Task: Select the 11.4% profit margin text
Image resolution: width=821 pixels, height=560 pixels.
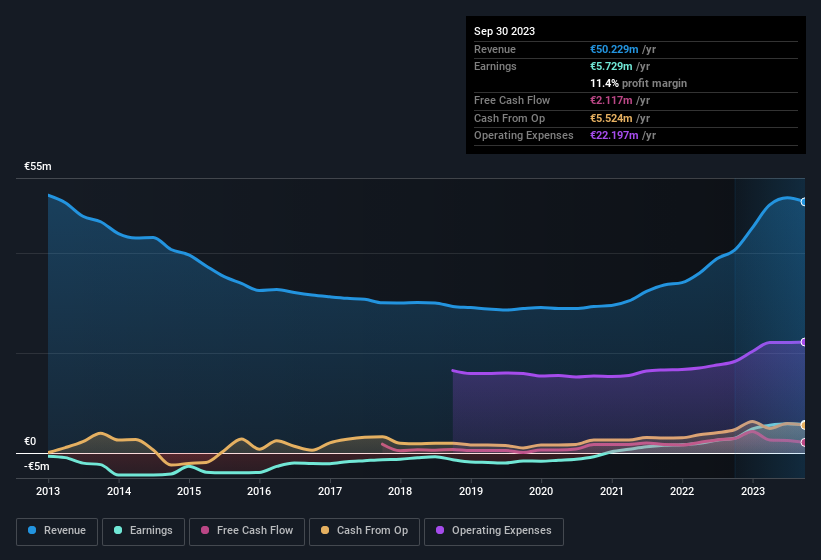Action: click(638, 83)
